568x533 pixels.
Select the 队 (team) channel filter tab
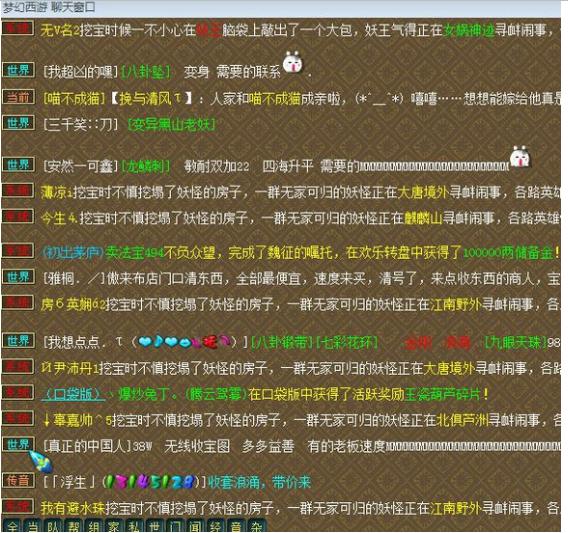point(53,526)
